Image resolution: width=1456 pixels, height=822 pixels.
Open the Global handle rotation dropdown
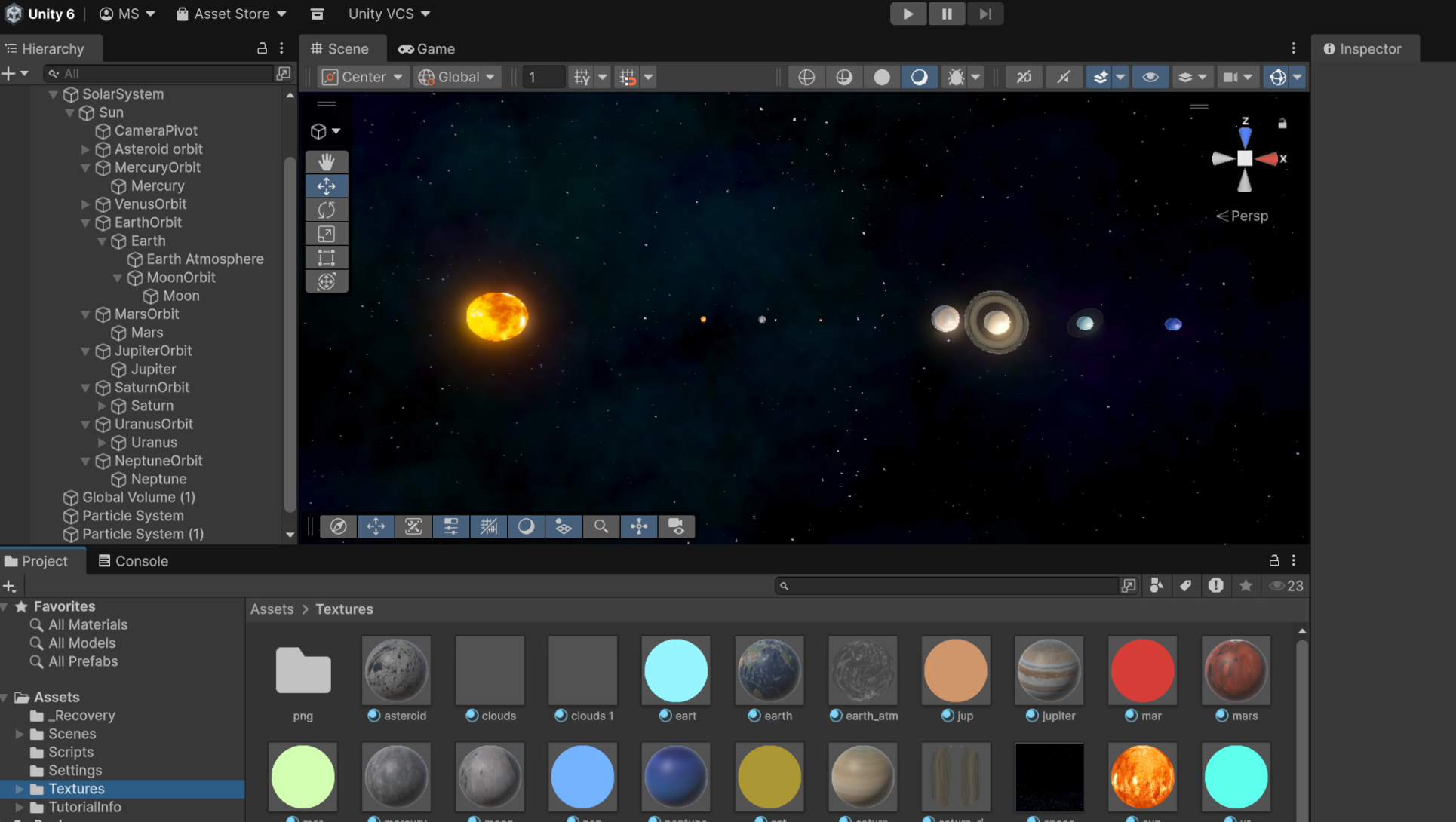pos(457,77)
